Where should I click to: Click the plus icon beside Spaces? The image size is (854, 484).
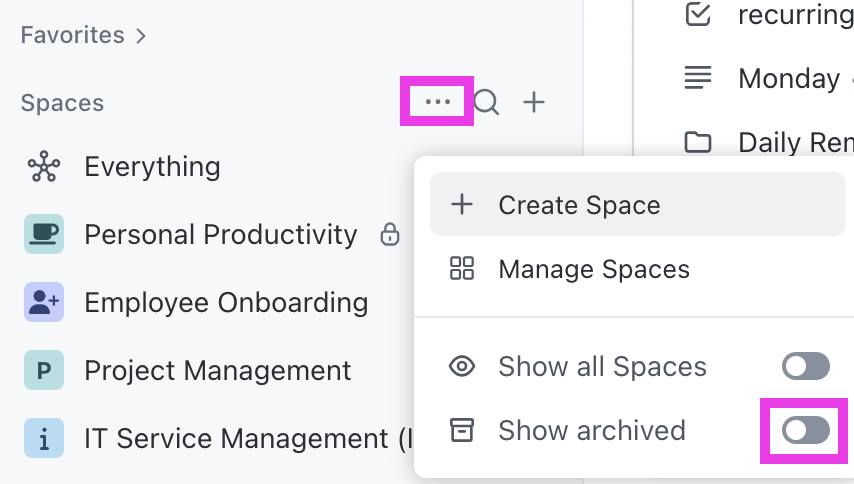(535, 102)
